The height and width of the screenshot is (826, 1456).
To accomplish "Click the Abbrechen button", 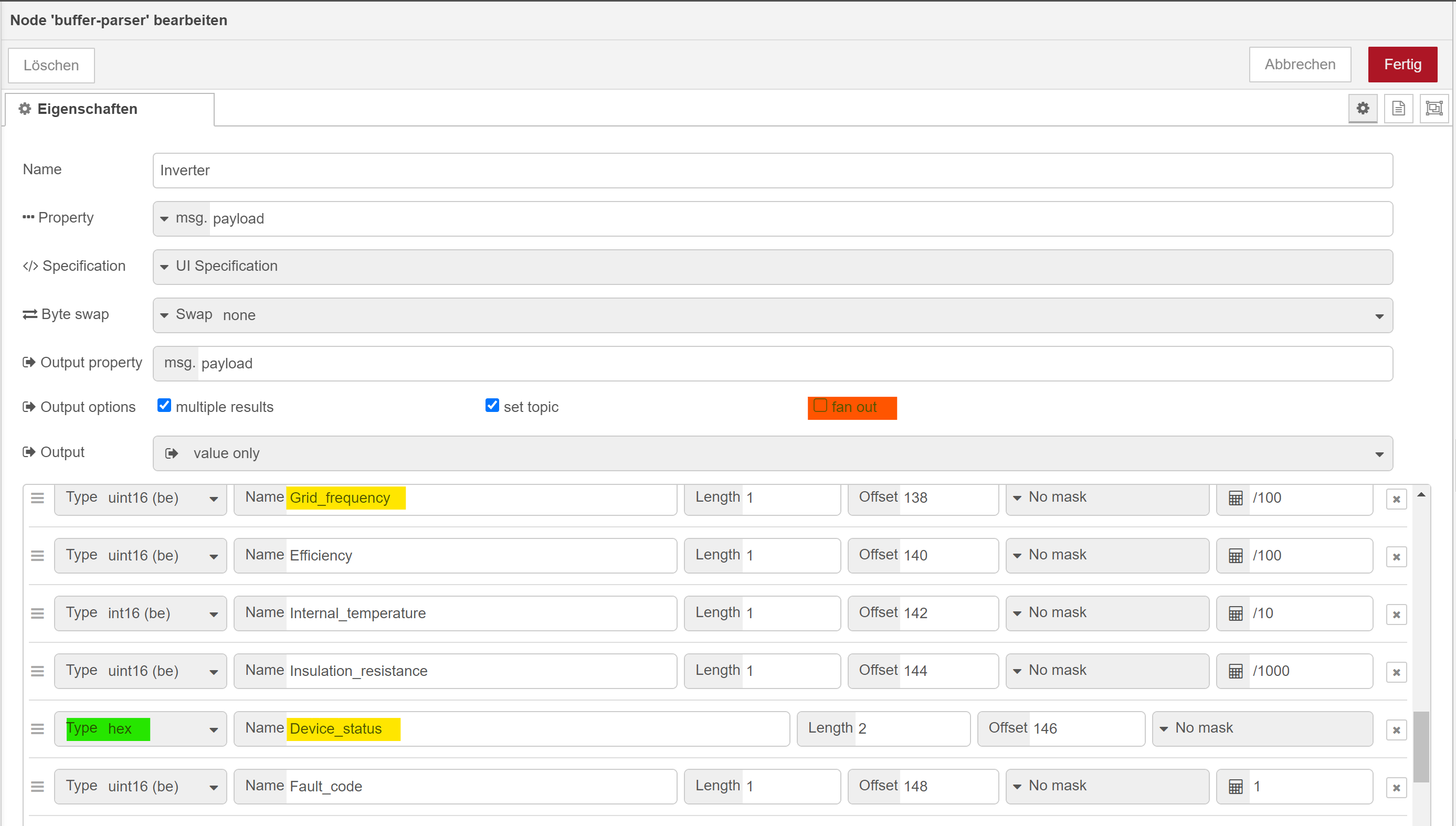I will [x=1300, y=65].
